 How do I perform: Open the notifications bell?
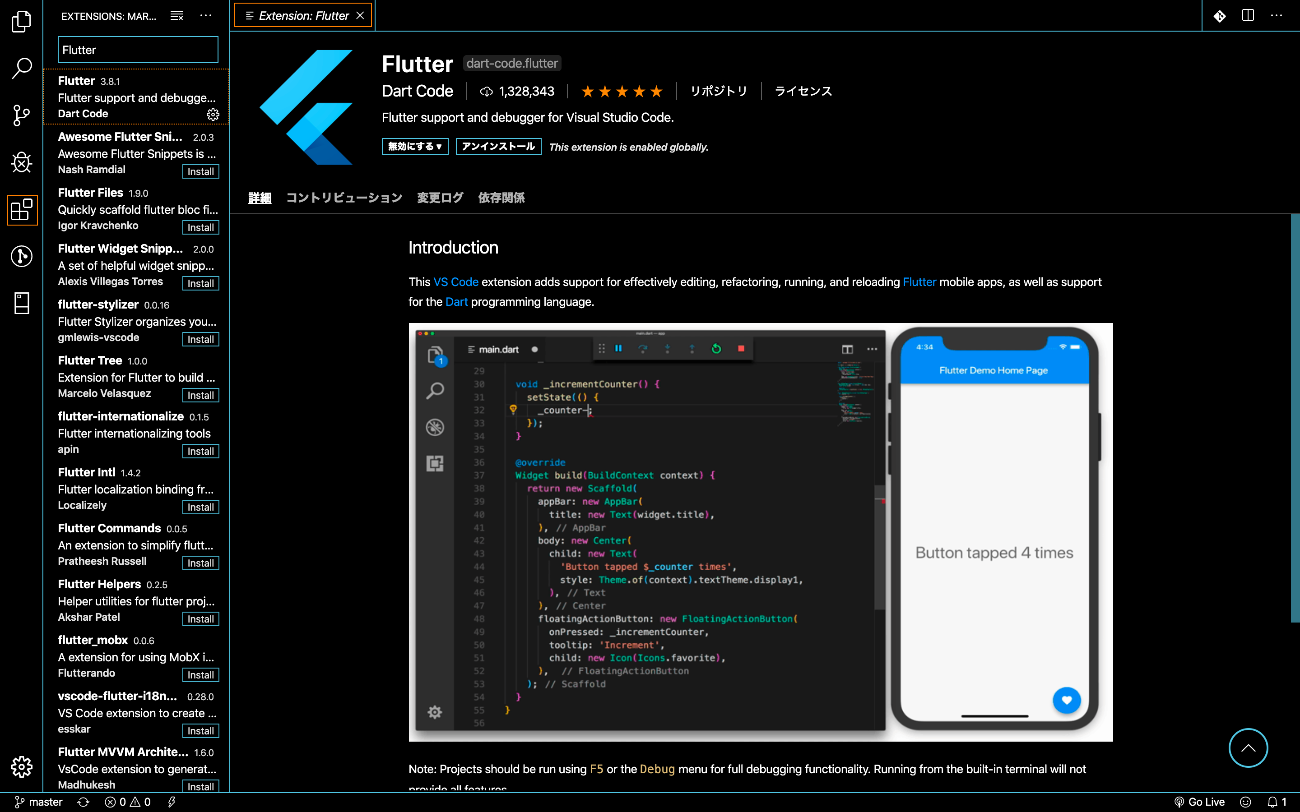tap(1277, 802)
